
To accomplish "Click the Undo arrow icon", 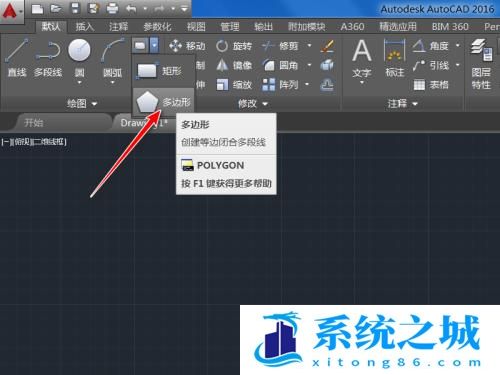I will click(x=131, y=8).
